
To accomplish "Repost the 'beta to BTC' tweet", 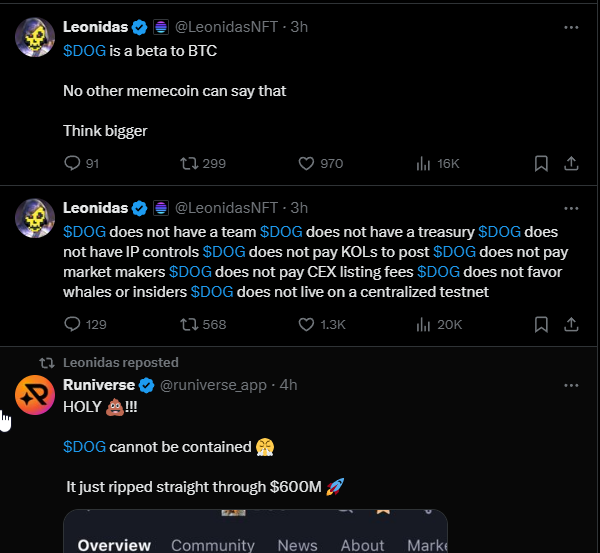I will click(187, 163).
